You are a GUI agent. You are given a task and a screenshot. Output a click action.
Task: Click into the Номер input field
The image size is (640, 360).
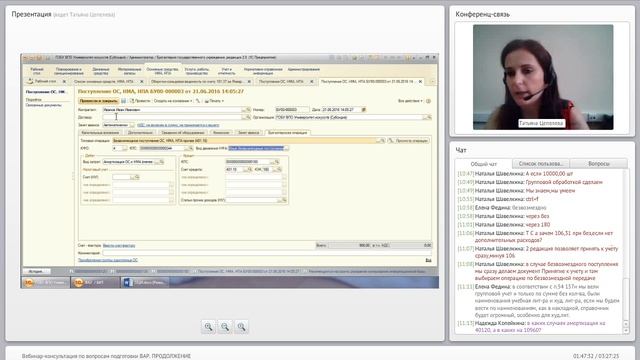(291, 109)
